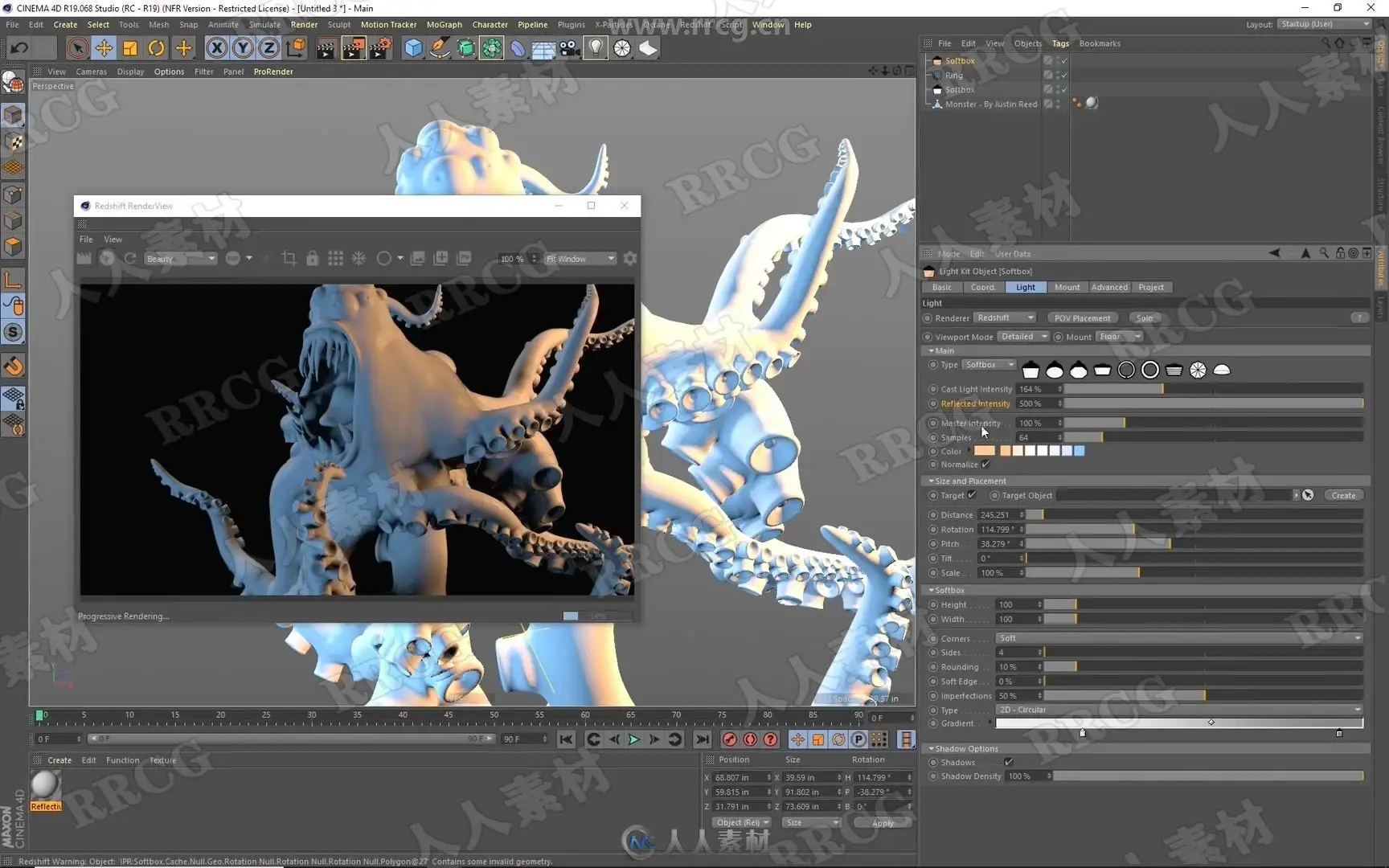Viewport: 1389px width, 868px height.
Task: Click the Solo button
Action: click(1145, 318)
